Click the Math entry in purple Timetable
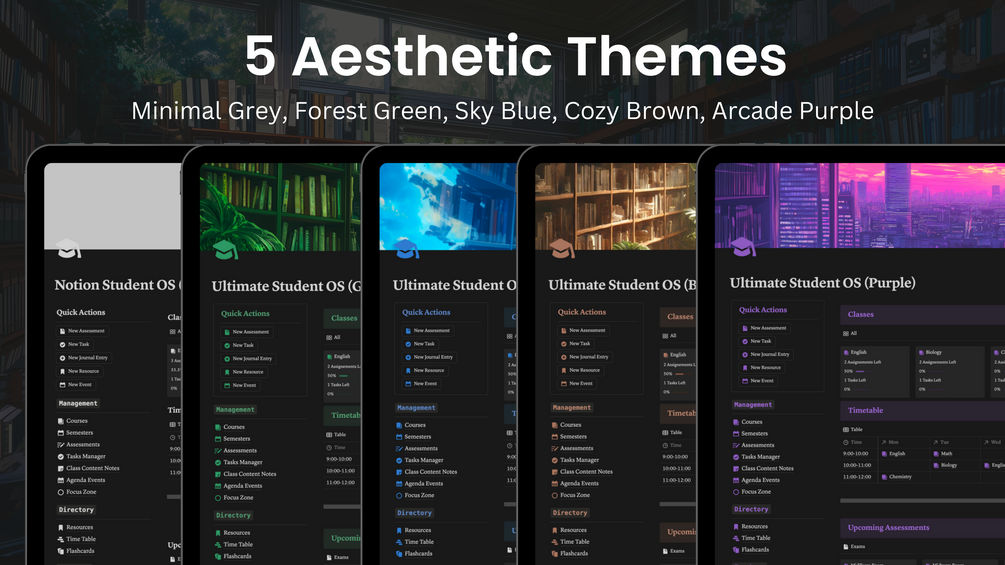Screen dimensions: 1005x565 [943, 454]
